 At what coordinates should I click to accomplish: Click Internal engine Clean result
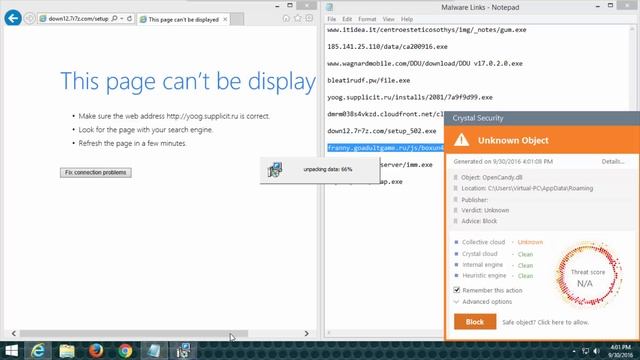(525, 266)
